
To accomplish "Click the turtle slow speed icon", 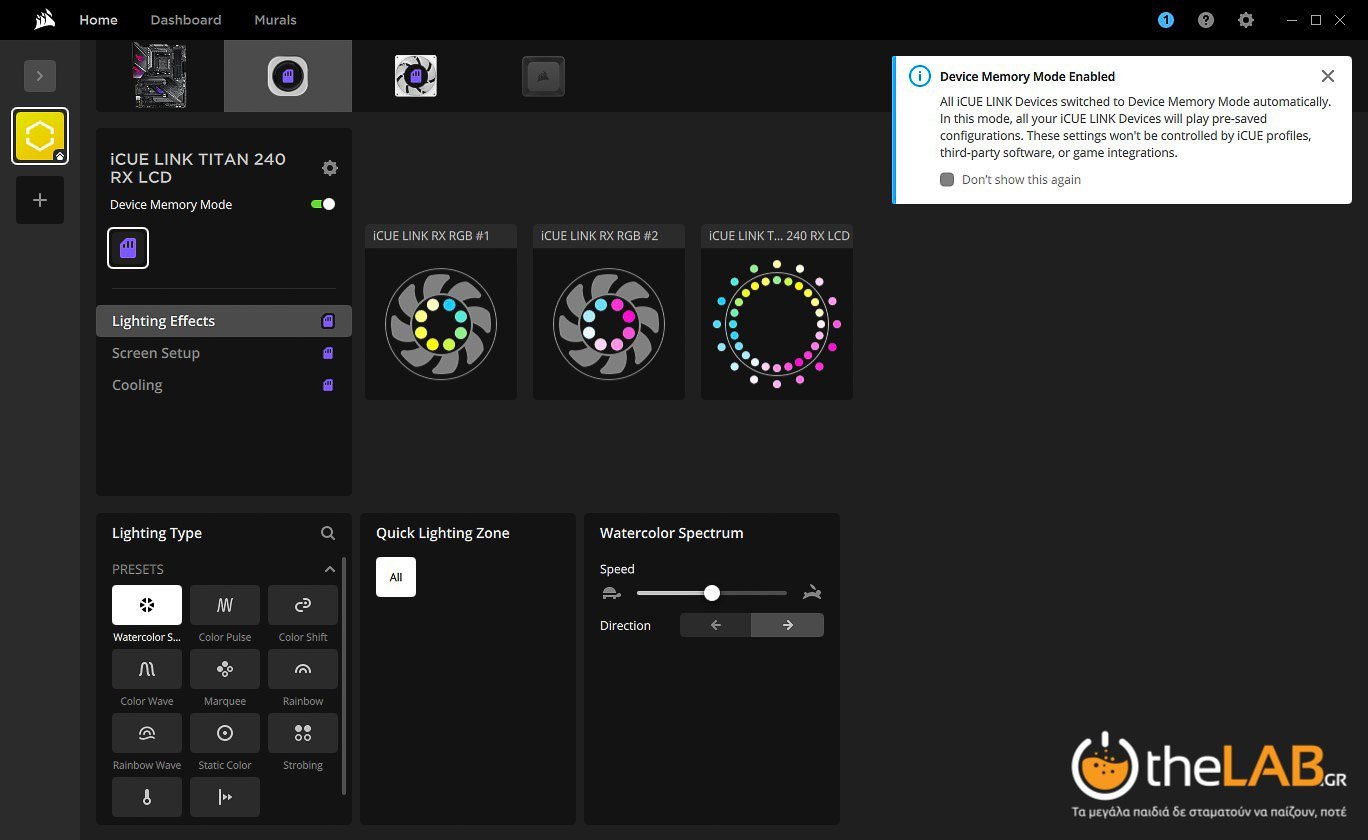I will [612, 593].
